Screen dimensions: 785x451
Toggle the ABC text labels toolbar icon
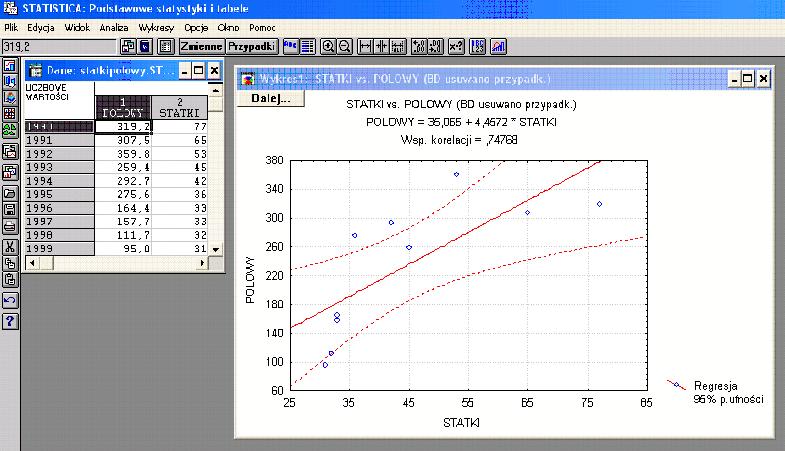click(x=290, y=47)
